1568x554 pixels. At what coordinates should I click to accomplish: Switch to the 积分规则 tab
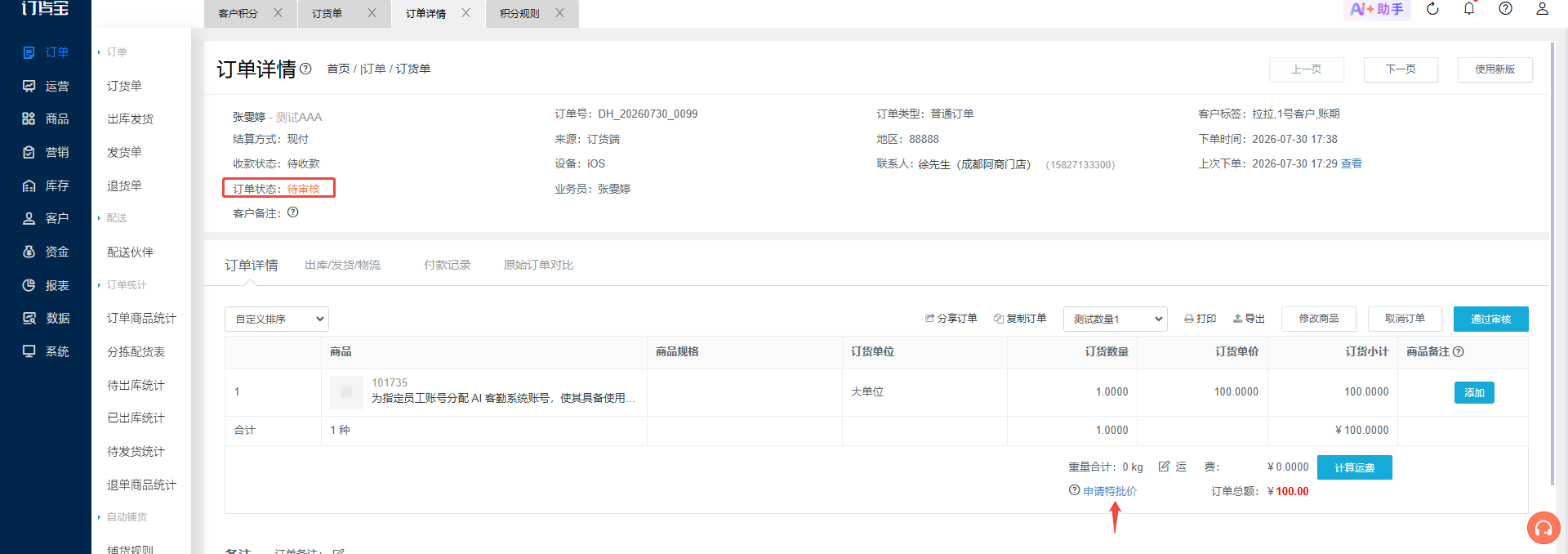519,13
